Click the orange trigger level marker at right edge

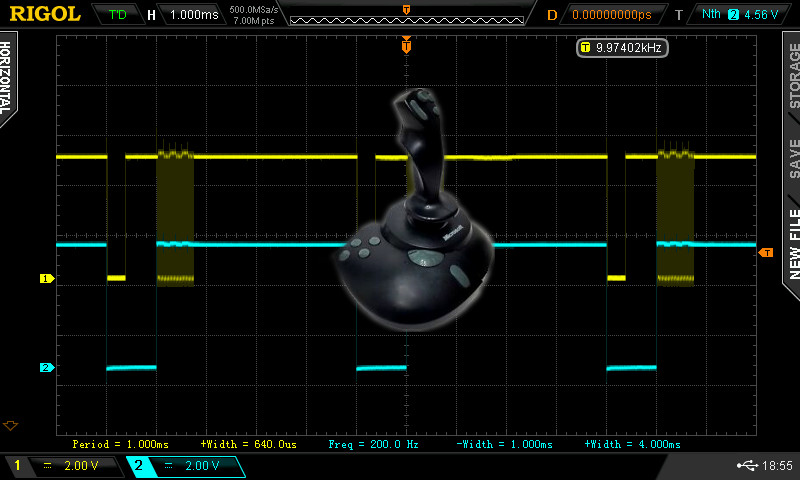pyautogui.click(x=767, y=253)
